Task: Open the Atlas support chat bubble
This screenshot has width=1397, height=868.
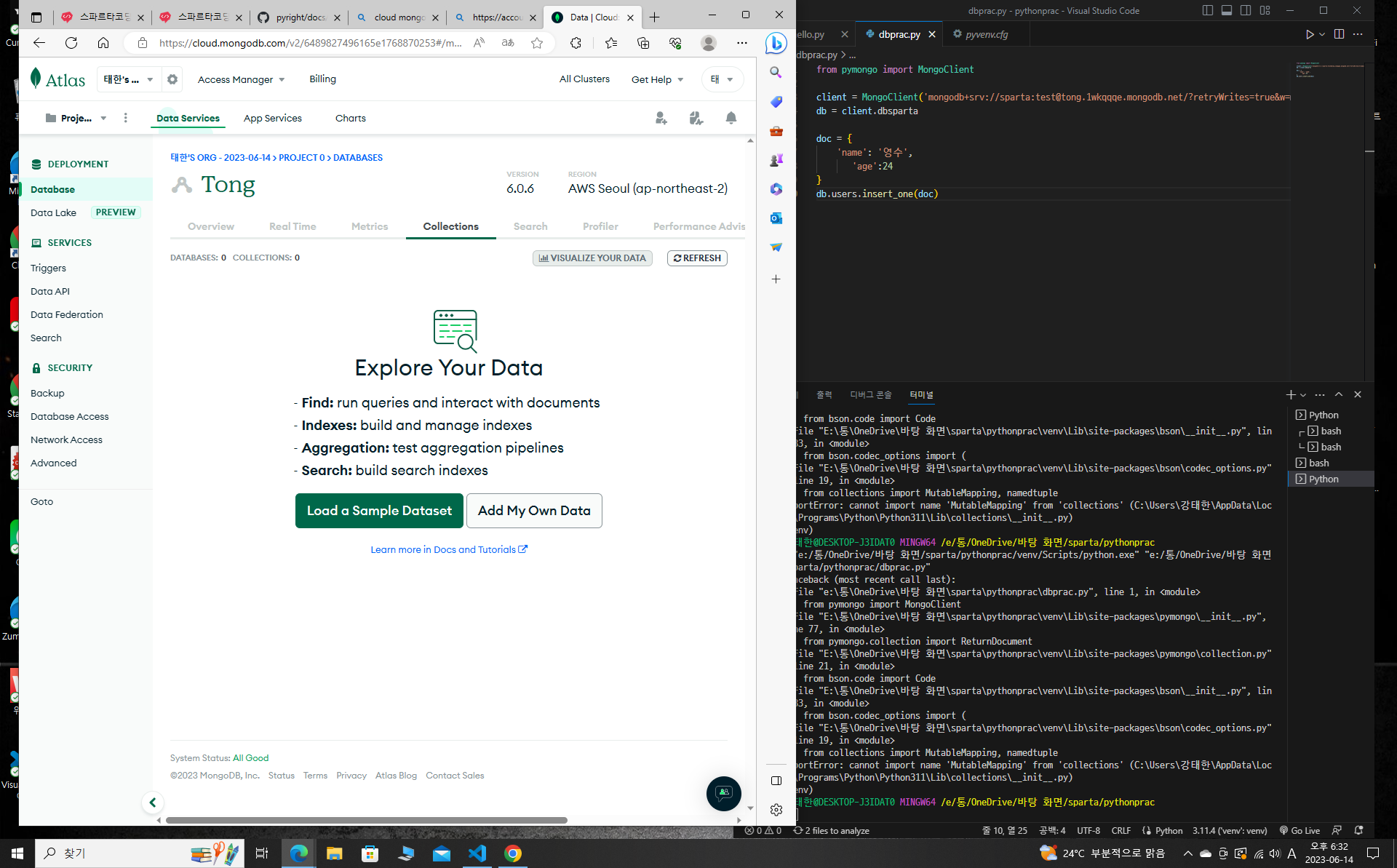Action: (x=723, y=793)
